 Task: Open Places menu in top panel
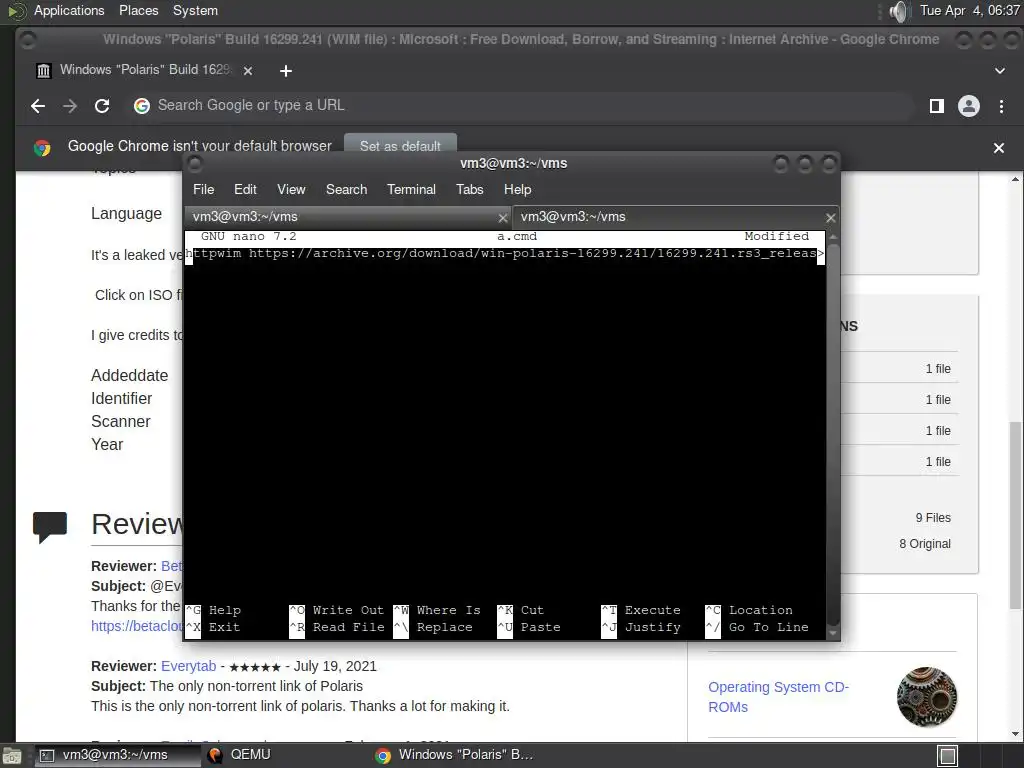138,10
